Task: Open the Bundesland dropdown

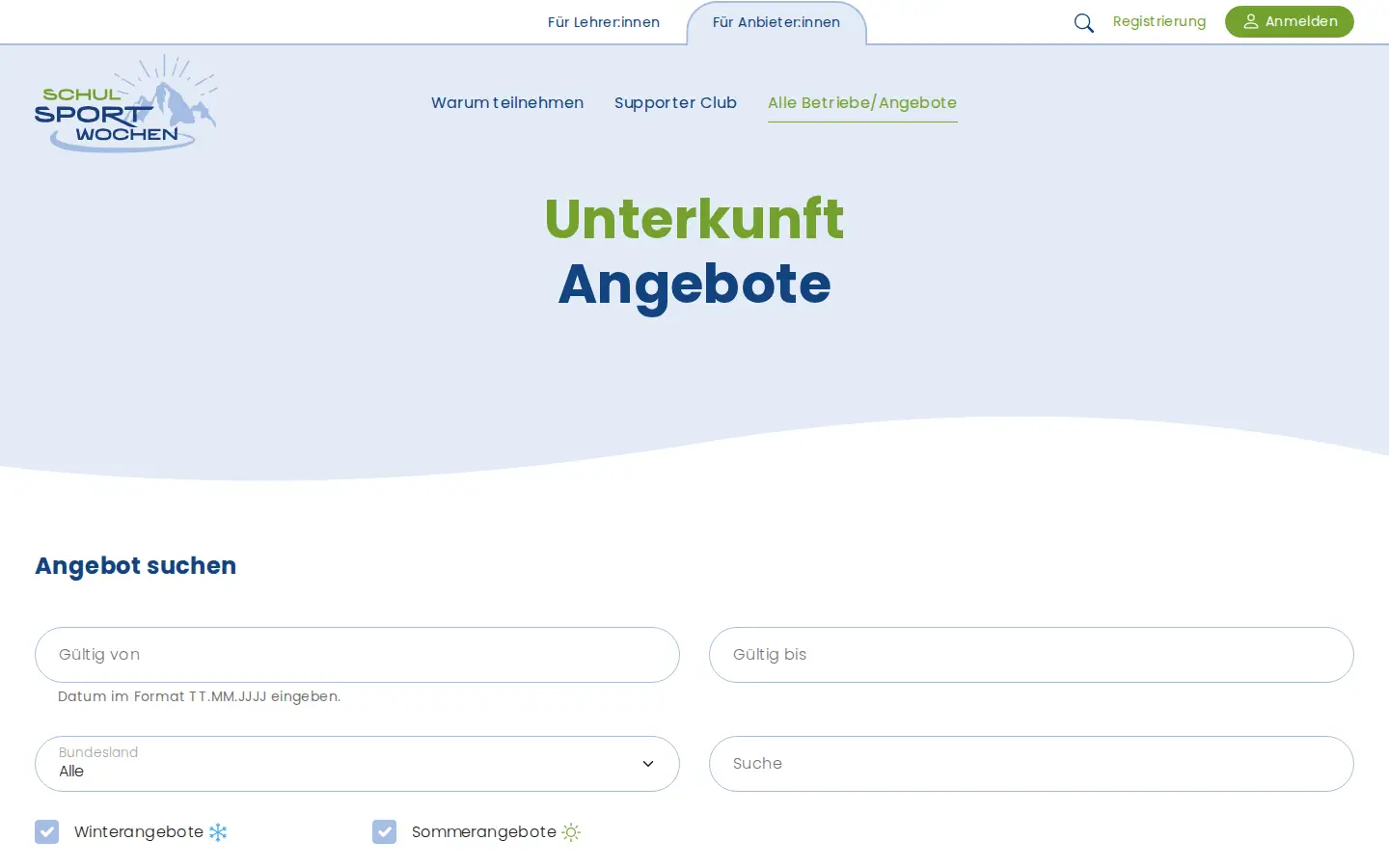Action: [x=357, y=764]
